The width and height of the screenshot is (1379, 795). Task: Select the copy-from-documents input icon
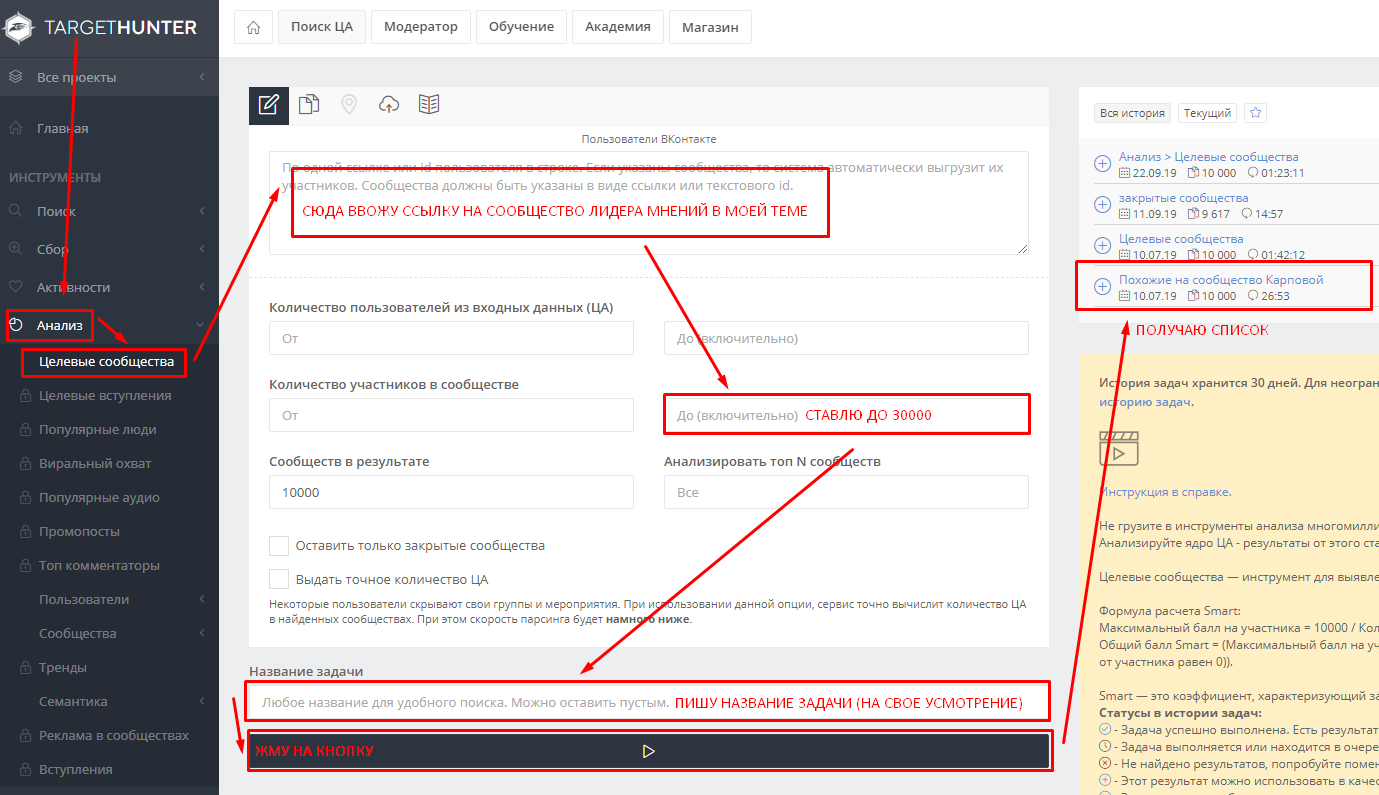pyautogui.click(x=309, y=104)
